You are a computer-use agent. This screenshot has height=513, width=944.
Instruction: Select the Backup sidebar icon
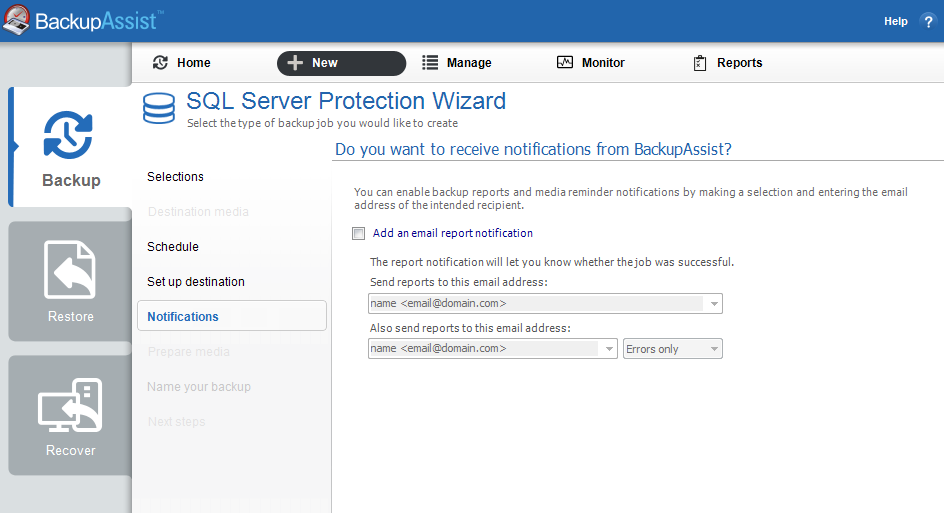[68, 135]
